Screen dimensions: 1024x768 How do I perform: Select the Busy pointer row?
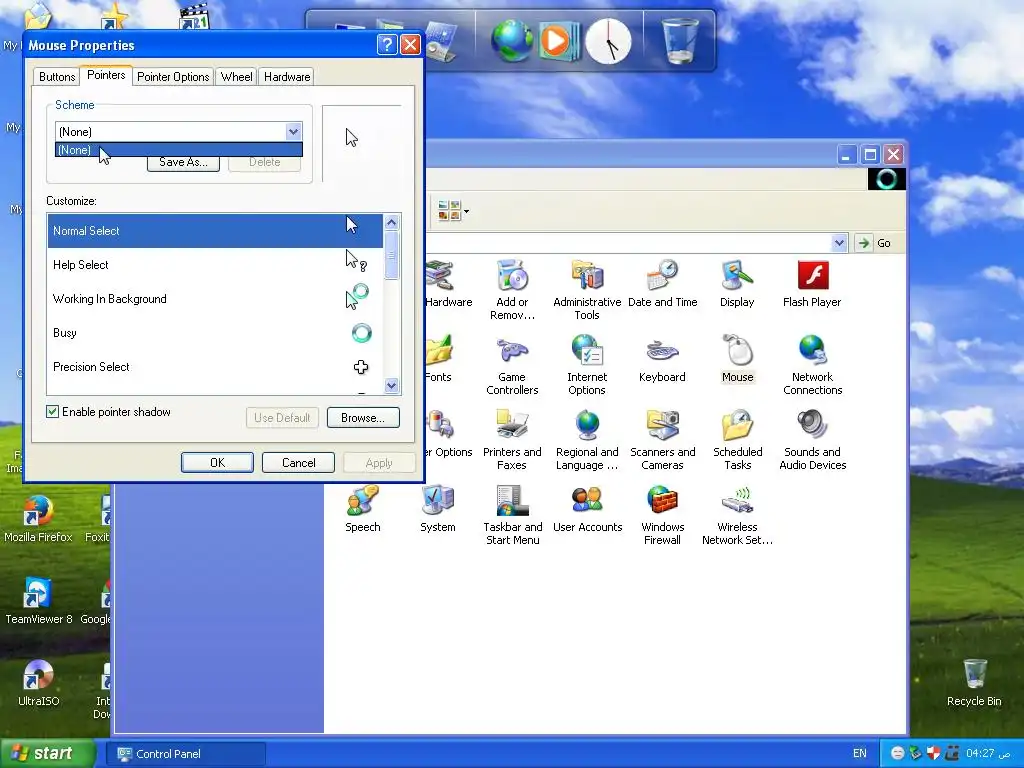click(215, 332)
